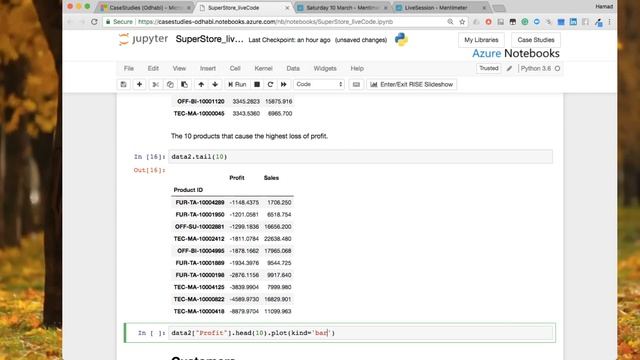The height and width of the screenshot is (360, 640).
Task: Open the Insert menu
Action: [x=208, y=69]
